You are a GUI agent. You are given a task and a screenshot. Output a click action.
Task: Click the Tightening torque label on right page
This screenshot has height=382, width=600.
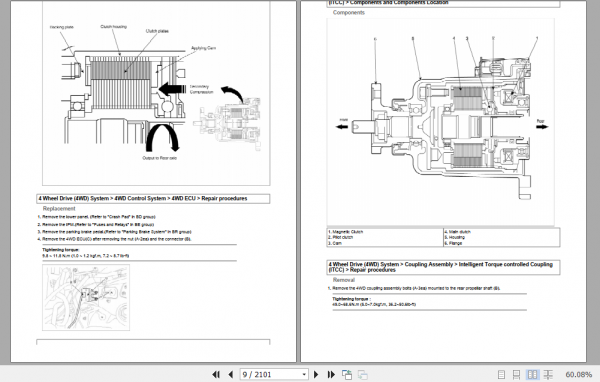point(351,299)
